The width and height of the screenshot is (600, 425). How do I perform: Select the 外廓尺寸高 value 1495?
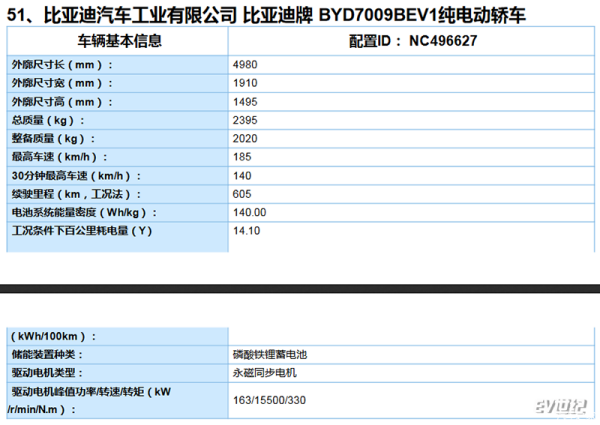click(245, 102)
